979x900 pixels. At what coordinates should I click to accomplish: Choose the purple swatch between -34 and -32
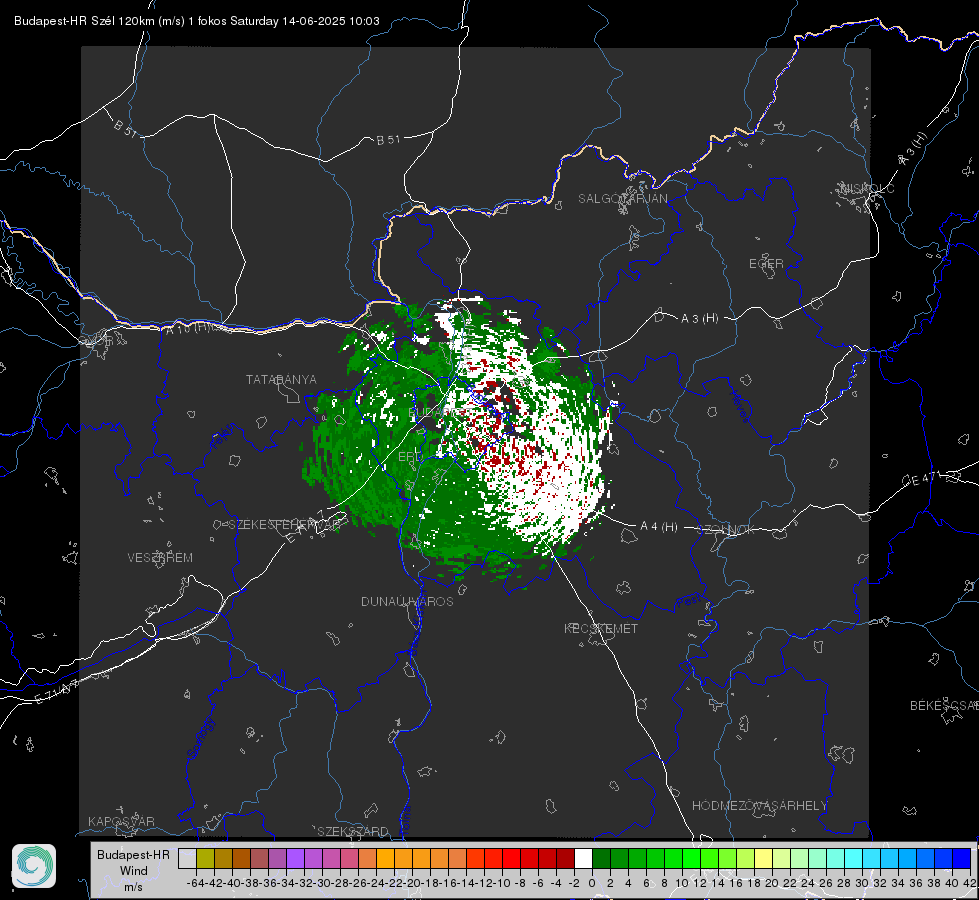coord(295,858)
